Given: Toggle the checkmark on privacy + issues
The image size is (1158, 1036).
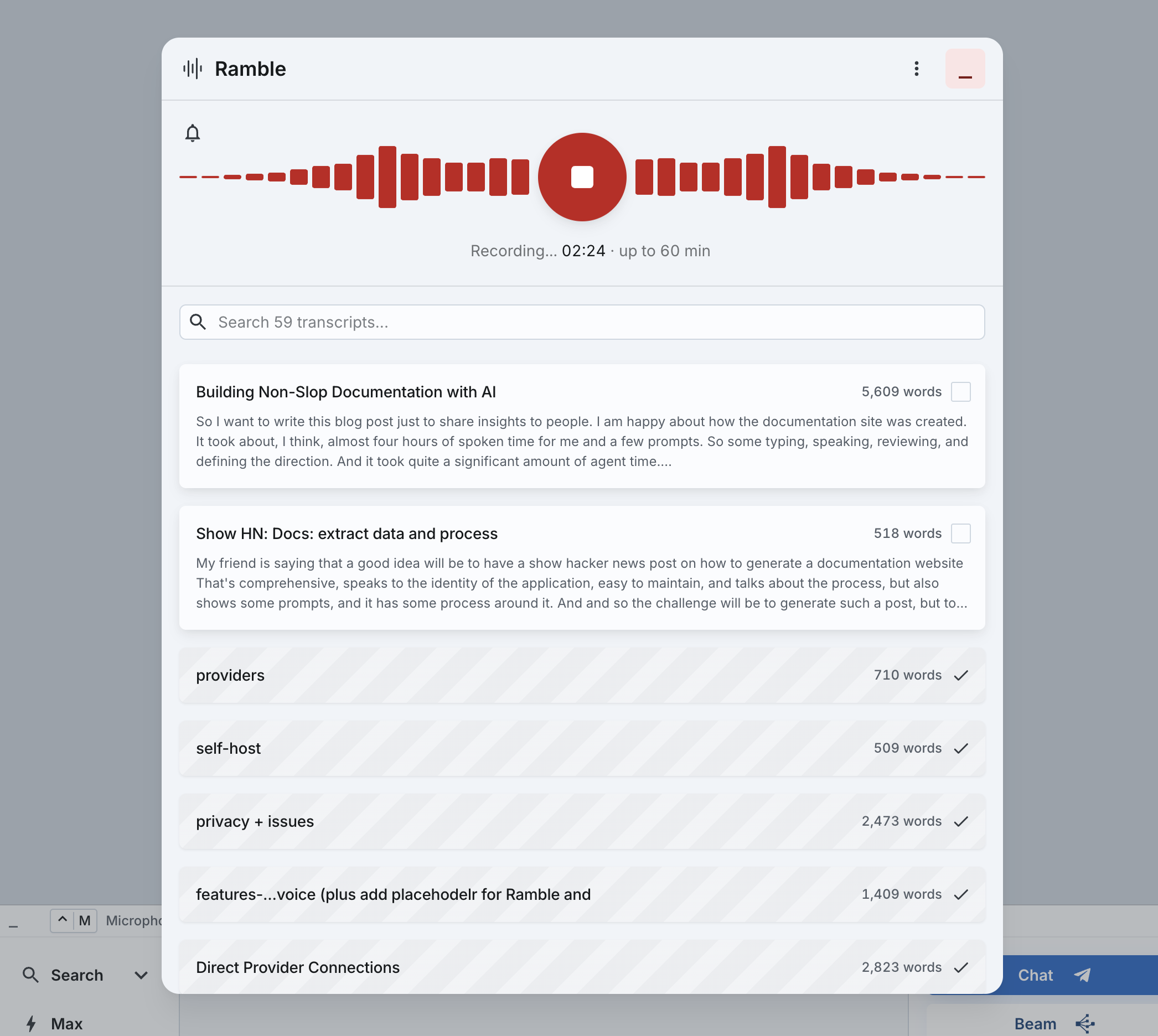Looking at the screenshot, I should (960, 821).
